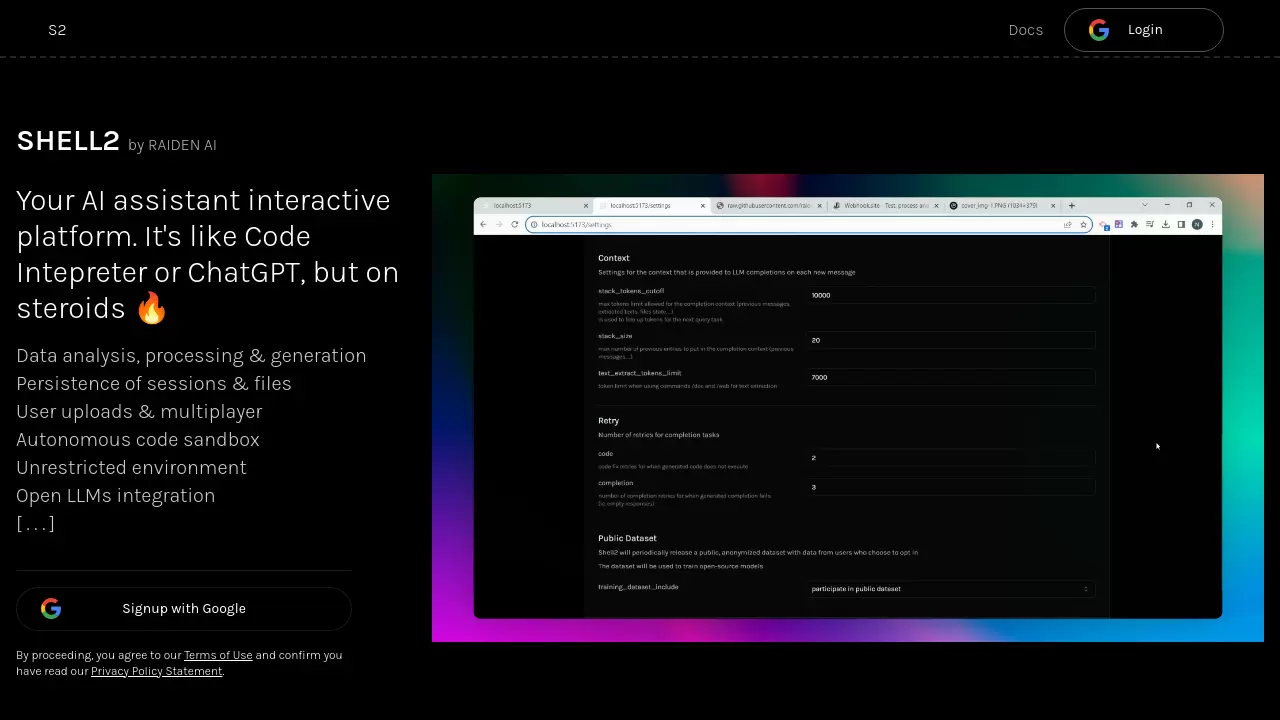This screenshot has height=720, width=1280.
Task: Click the settings page preview screenshot
Action: 848,408
